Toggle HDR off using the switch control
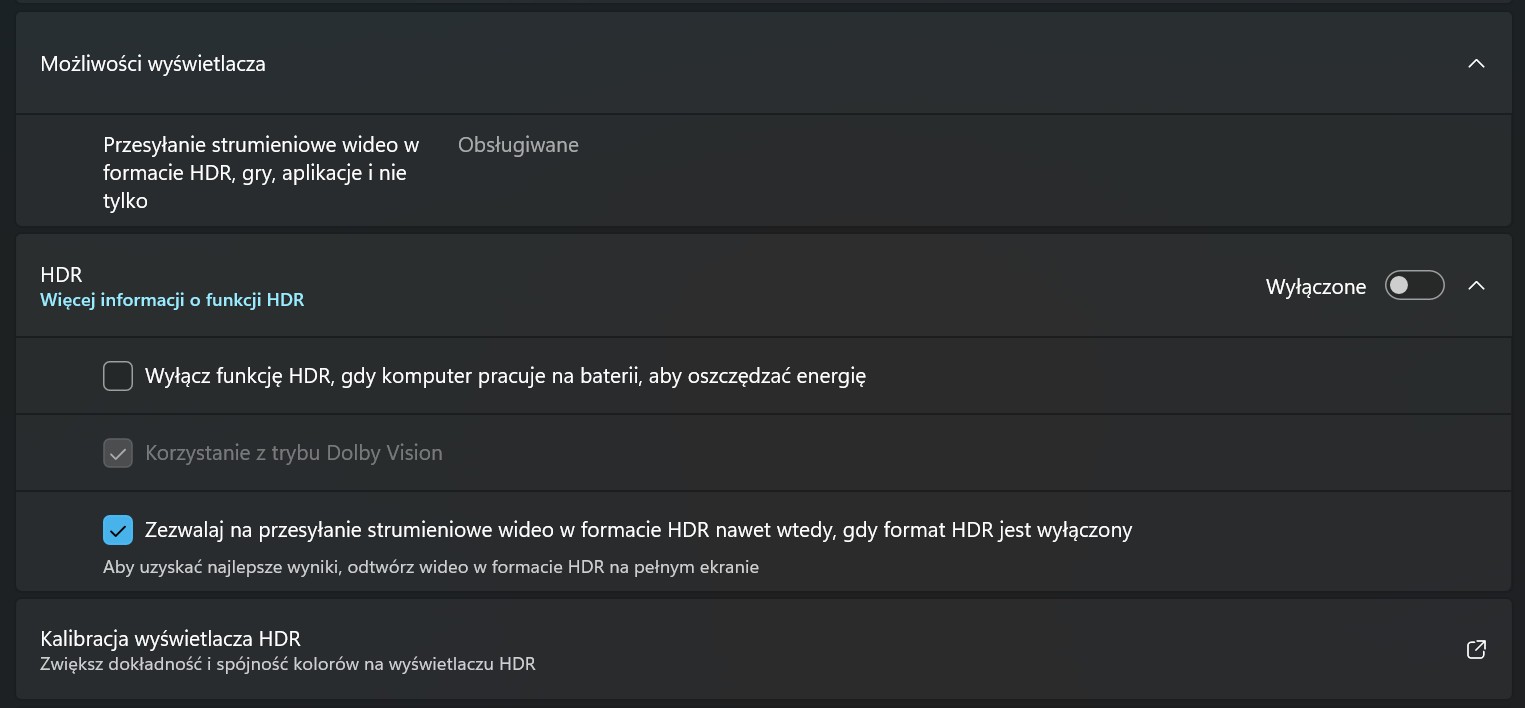Image resolution: width=1525 pixels, height=708 pixels. [1414, 285]
